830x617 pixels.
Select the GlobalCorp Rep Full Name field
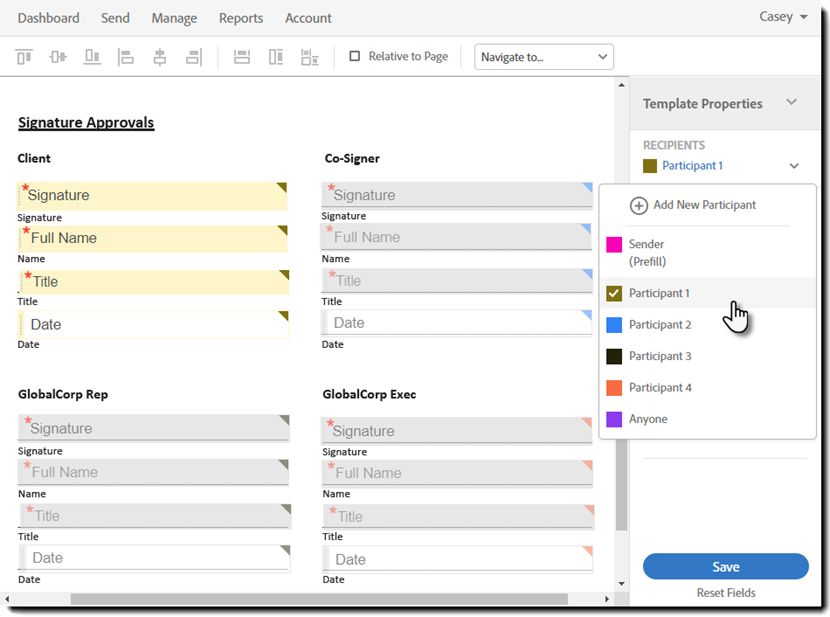click(154, 472)
